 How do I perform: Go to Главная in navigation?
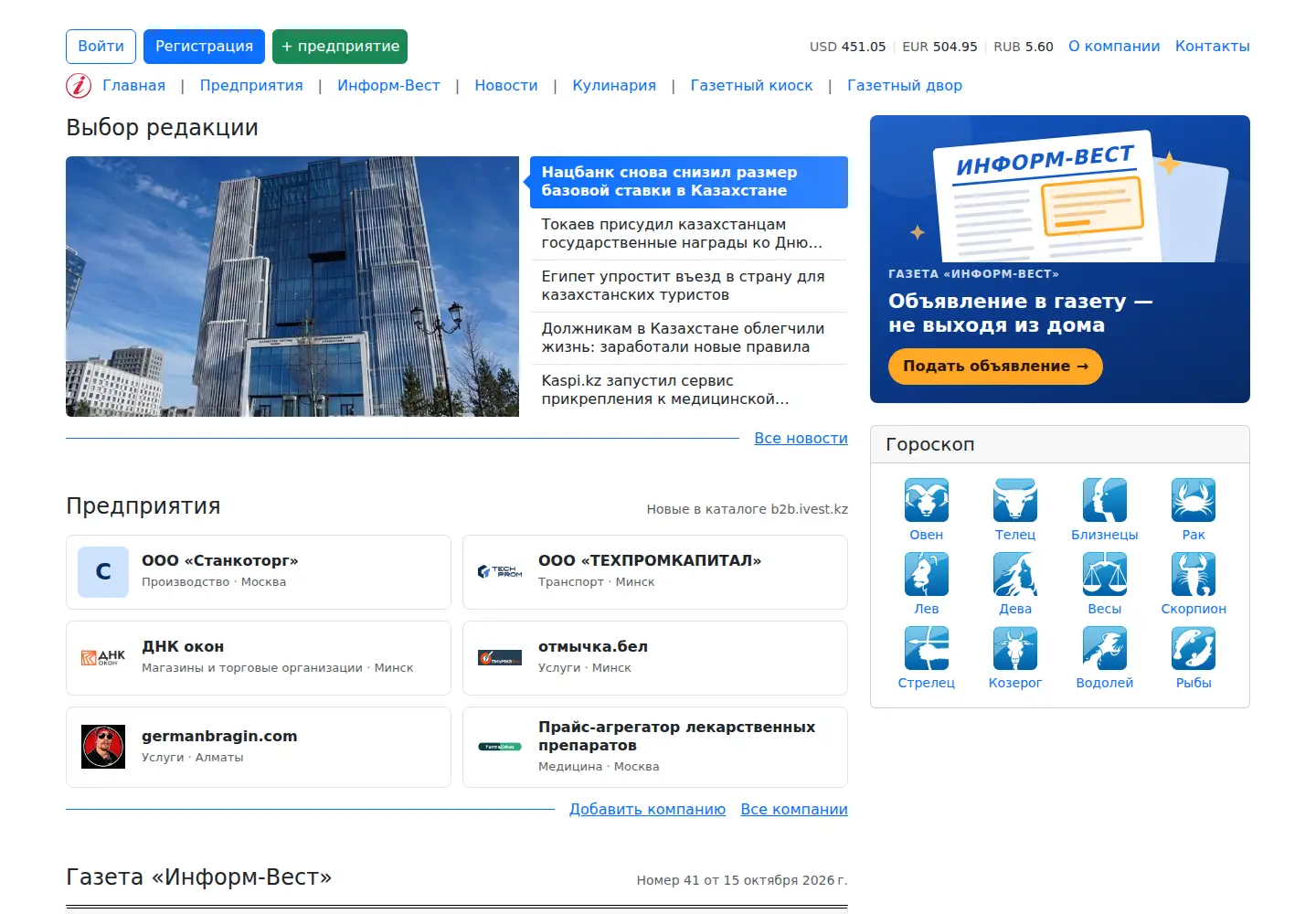tap(133, 85)
